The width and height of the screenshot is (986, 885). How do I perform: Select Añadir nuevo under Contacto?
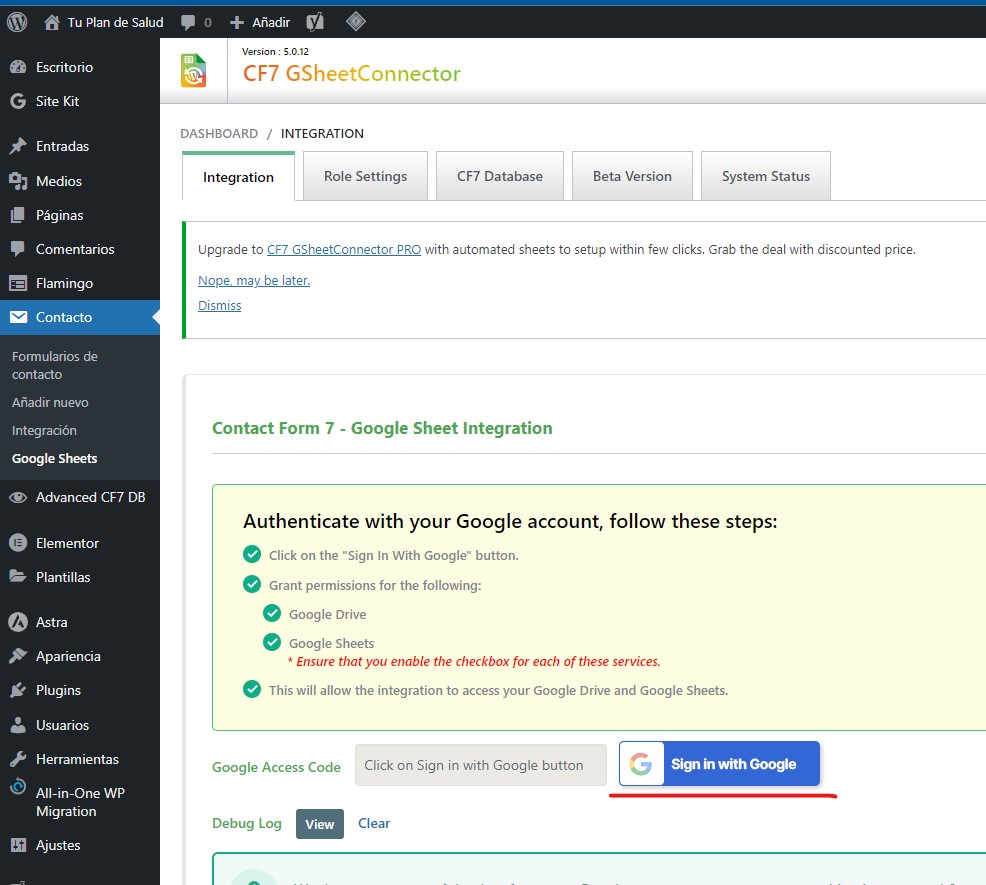[50, 403]
